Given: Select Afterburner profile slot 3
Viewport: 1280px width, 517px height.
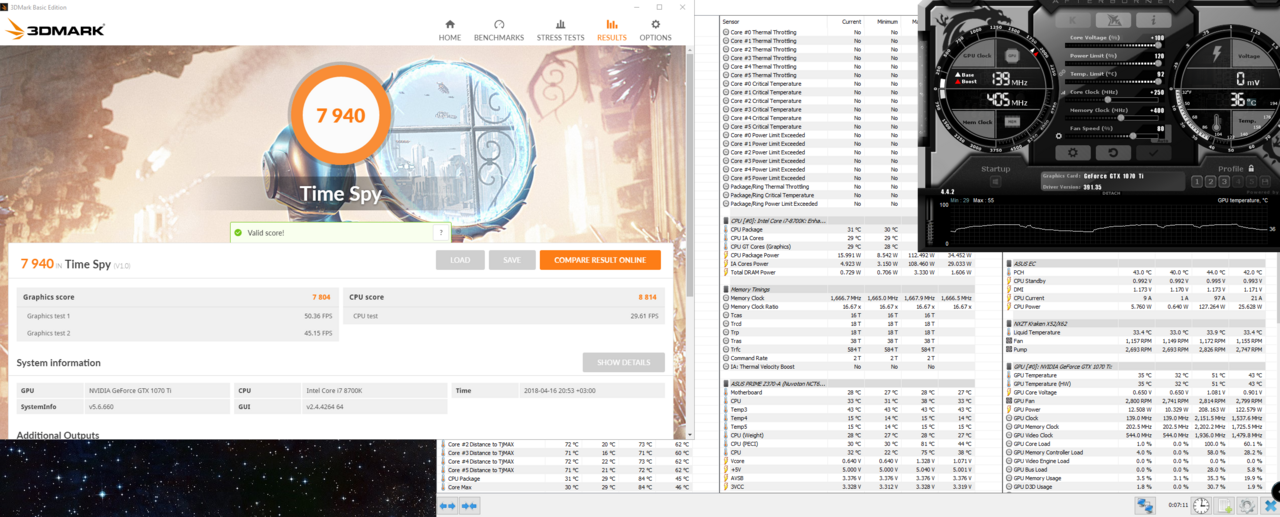Looking at the screenshot, I should 1224,182.
